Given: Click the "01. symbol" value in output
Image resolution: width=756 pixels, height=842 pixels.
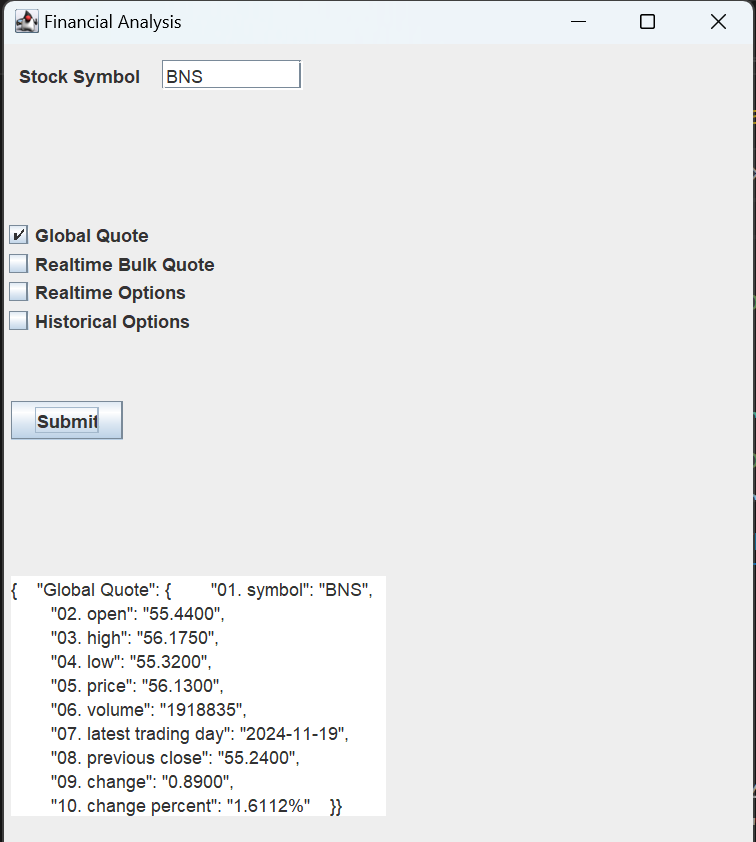Looking at the screenshot, I should (345, 590).
